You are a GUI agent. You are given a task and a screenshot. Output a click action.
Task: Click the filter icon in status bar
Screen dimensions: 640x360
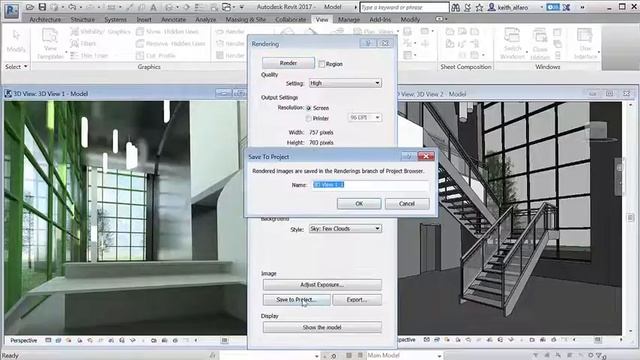click(600, 356)
